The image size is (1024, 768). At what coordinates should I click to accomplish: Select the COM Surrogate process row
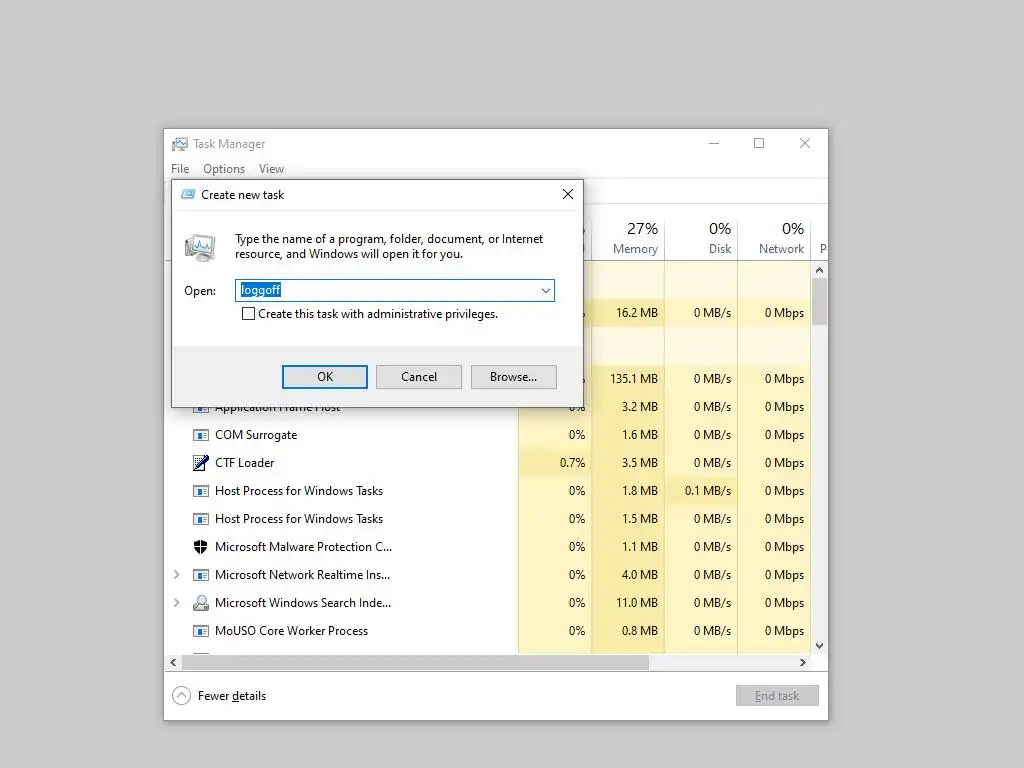point(488,435)
